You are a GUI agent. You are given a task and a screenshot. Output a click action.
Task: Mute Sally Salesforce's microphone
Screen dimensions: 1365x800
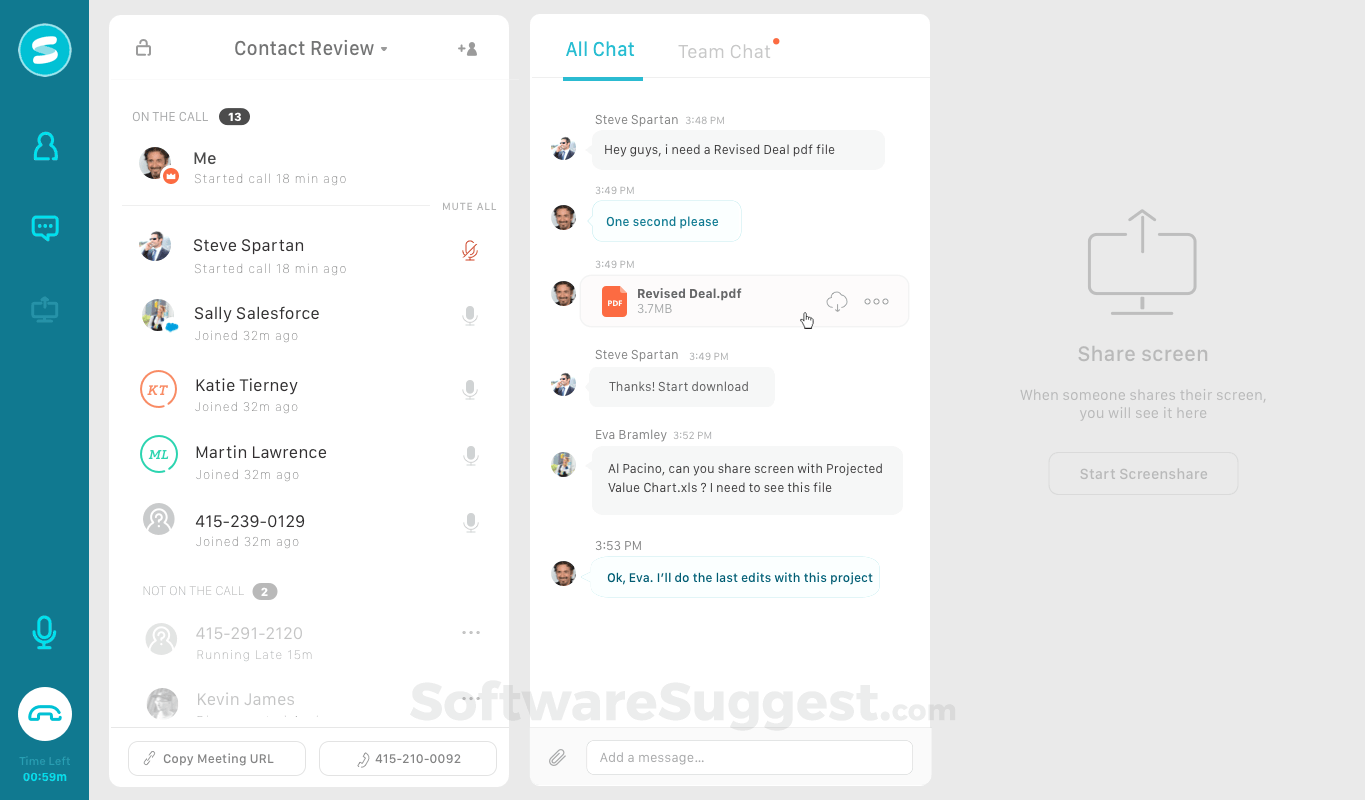[469, 315]
